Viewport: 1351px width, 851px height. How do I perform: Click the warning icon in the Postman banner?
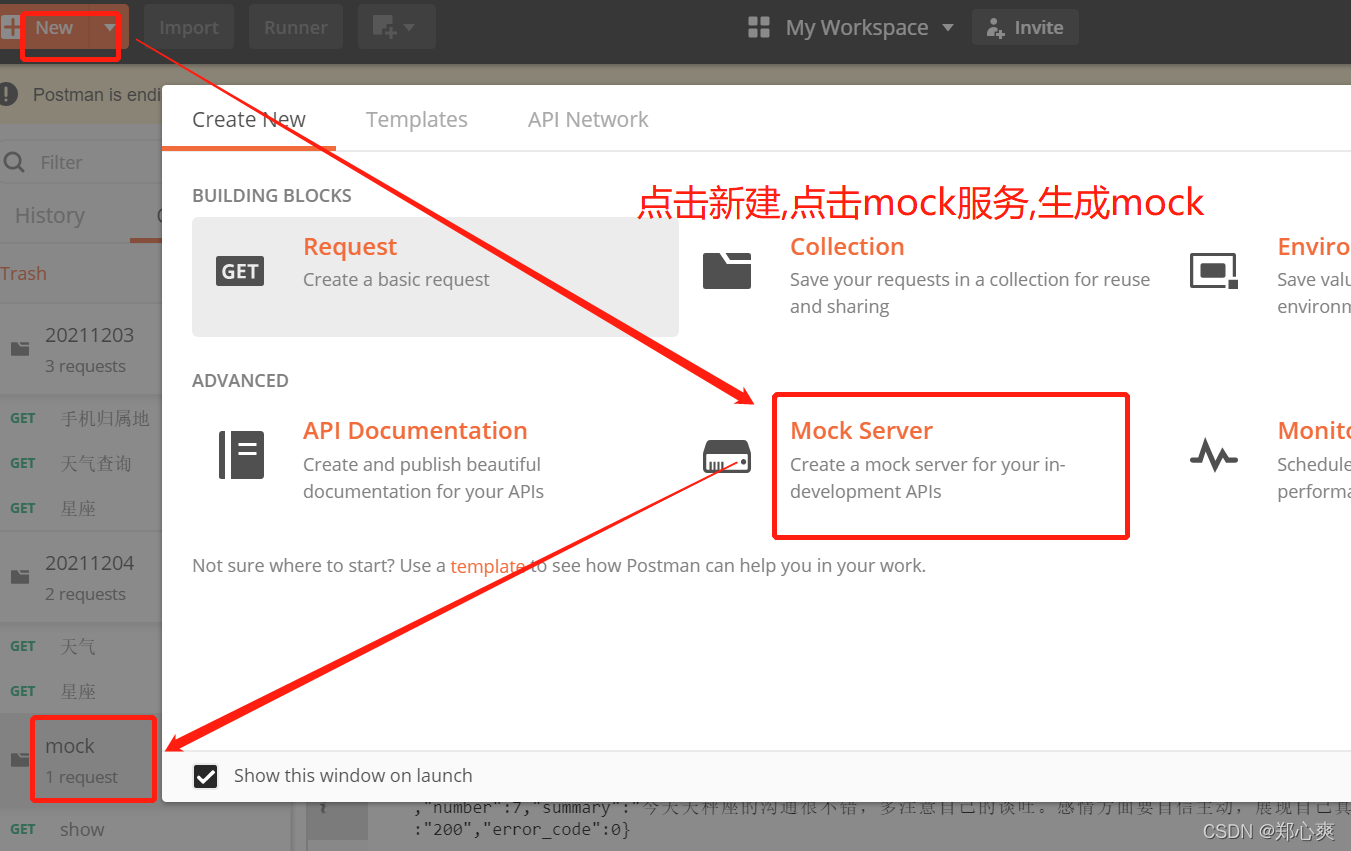pos(9,94)
